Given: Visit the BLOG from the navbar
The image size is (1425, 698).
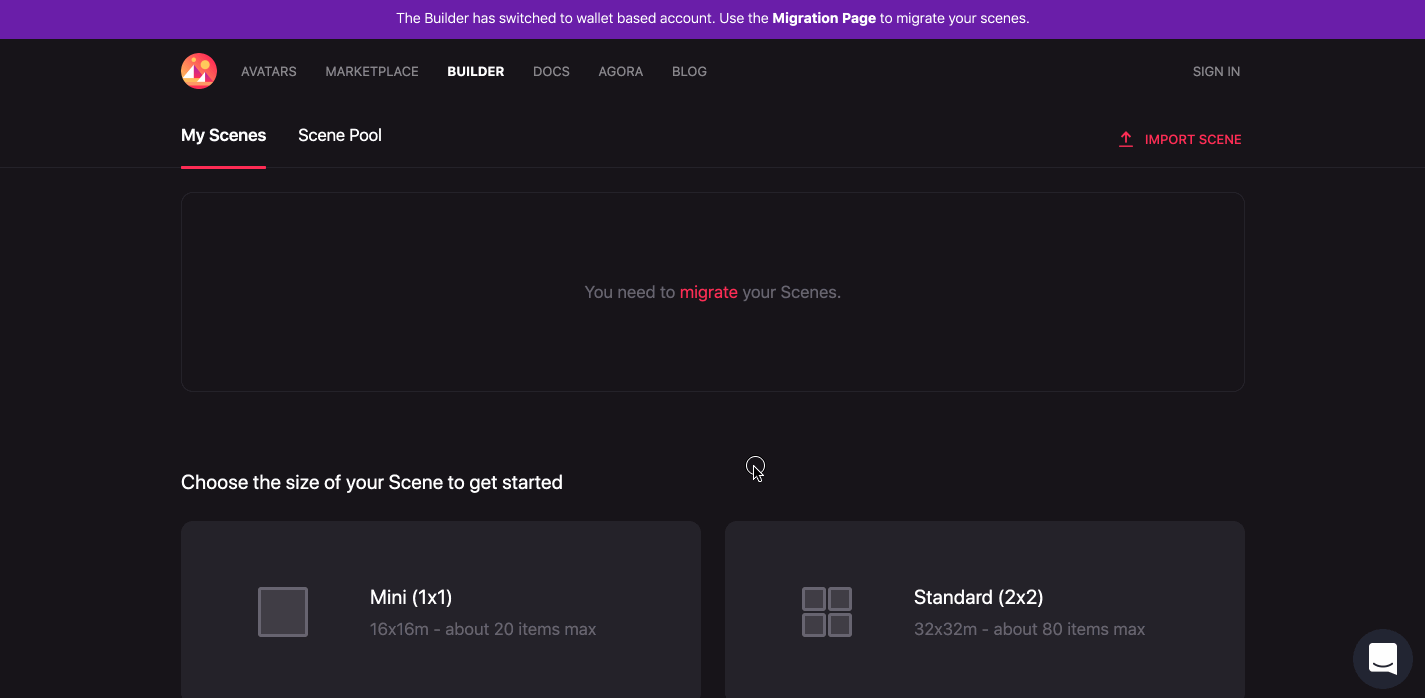Looking at the screenshot, I should pos(689,71).
